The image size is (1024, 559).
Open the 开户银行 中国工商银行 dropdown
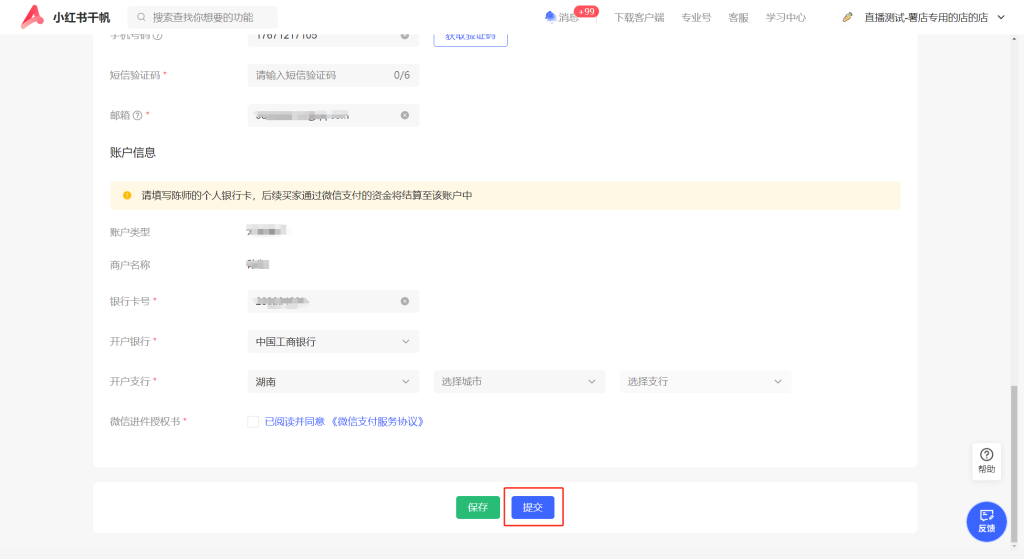pyautogui.click(x=333, y=342)
